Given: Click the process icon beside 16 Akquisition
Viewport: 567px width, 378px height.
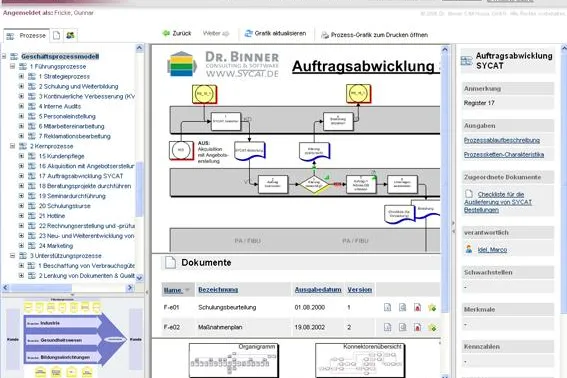Looking at the screenshot, I should [32, 166].
